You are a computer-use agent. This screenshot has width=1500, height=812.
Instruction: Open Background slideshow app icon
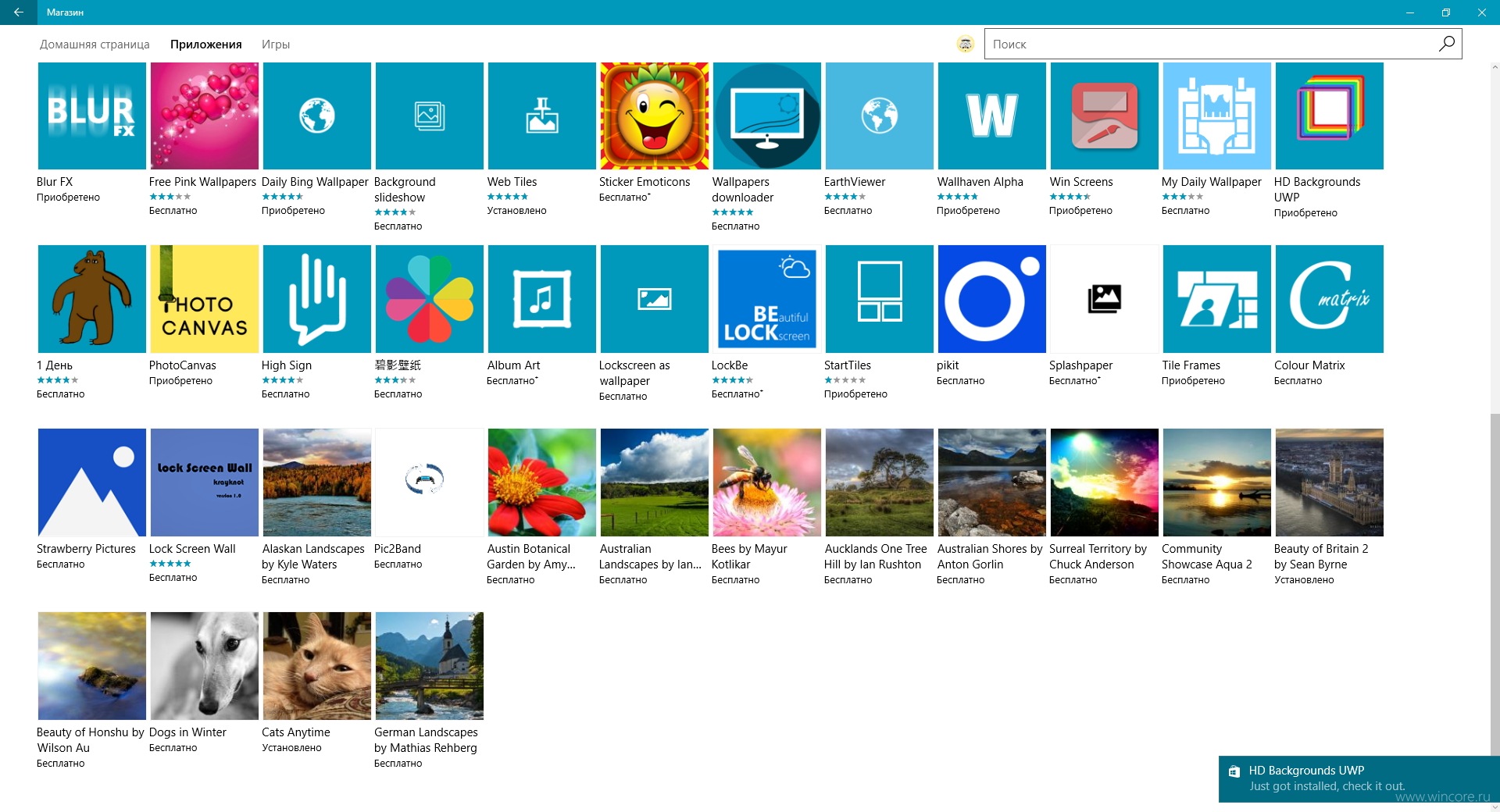(430, 116)
